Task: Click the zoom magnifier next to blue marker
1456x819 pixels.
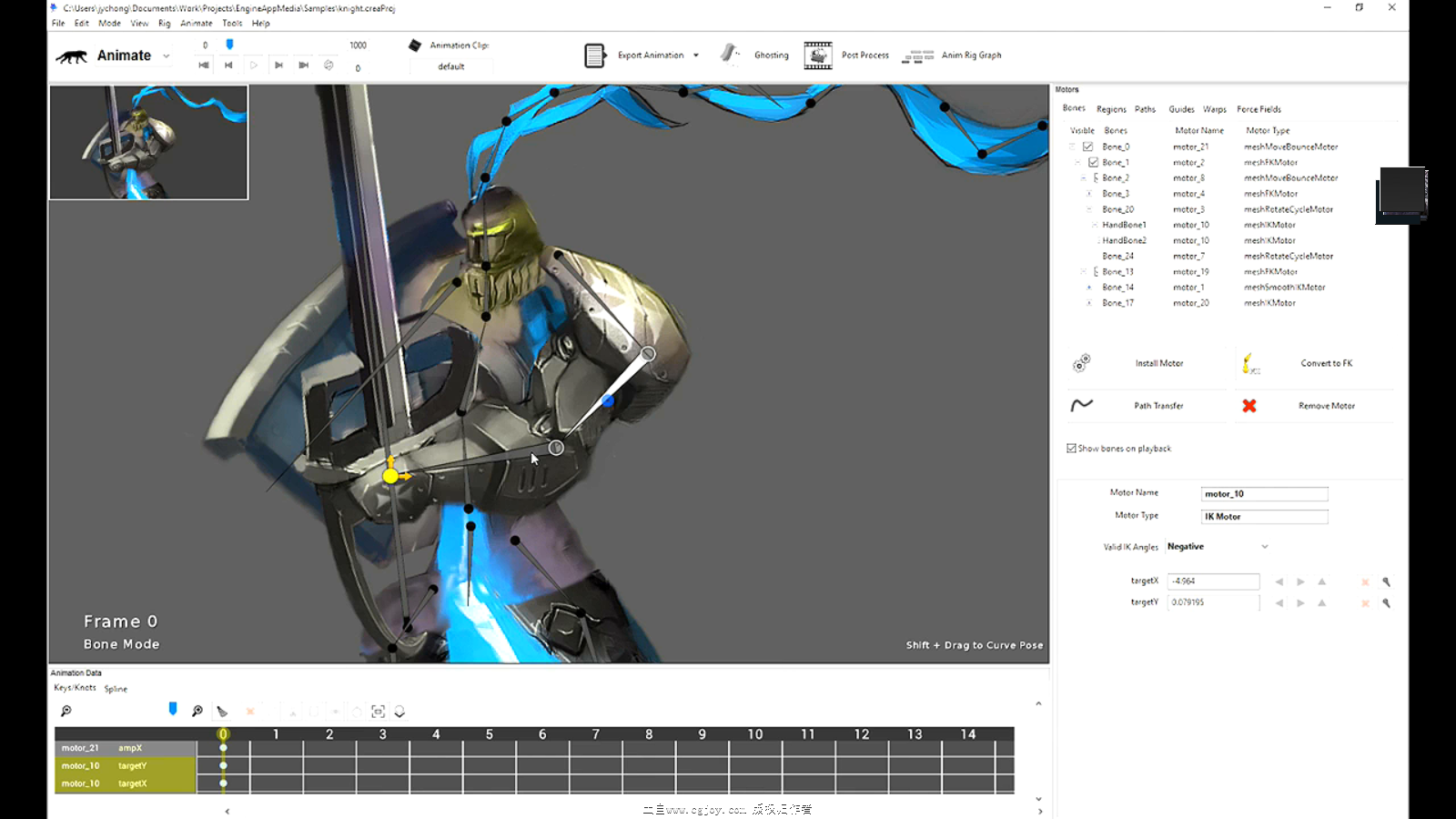Action: (x=197, y=711)
